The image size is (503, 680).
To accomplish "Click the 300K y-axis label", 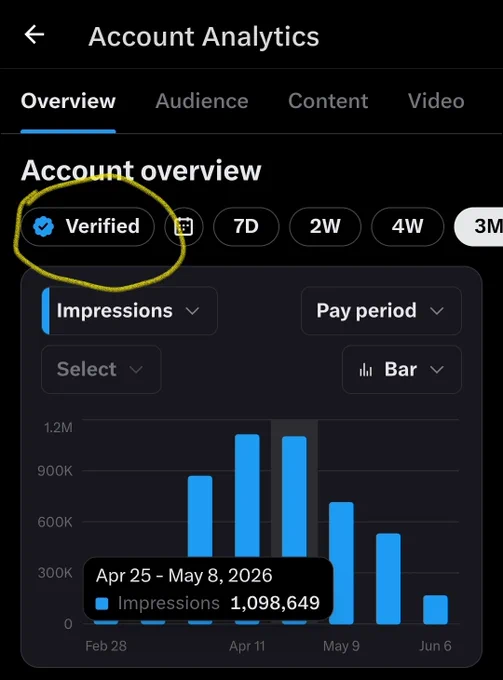I will pos(55,573).
